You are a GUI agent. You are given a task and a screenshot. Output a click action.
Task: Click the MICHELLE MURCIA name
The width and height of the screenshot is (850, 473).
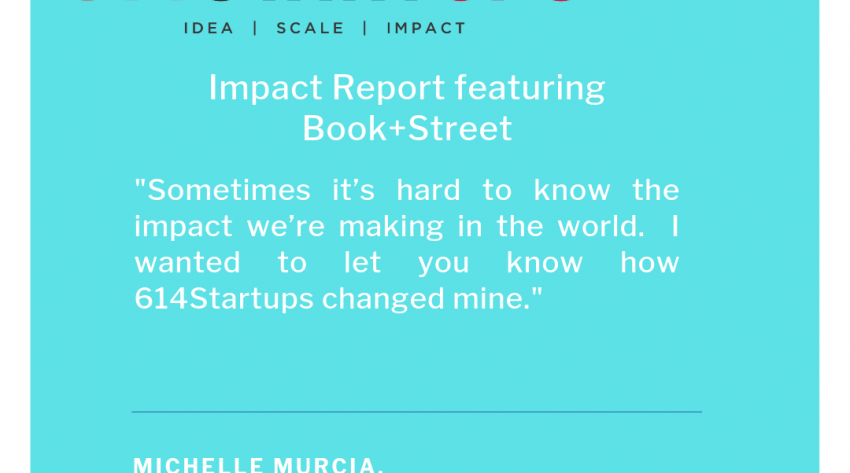(x=258, y=465)
